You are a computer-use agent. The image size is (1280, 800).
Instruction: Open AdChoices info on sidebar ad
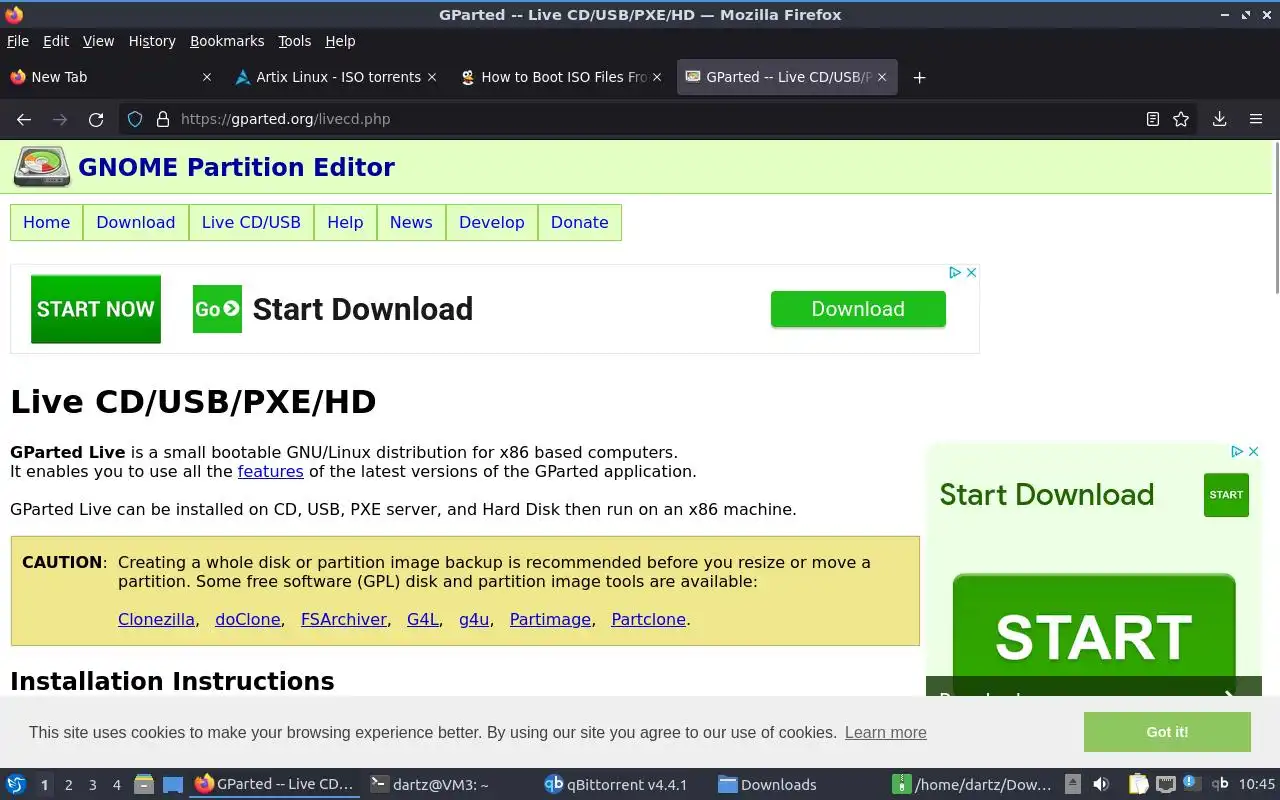pos(1237,452)
